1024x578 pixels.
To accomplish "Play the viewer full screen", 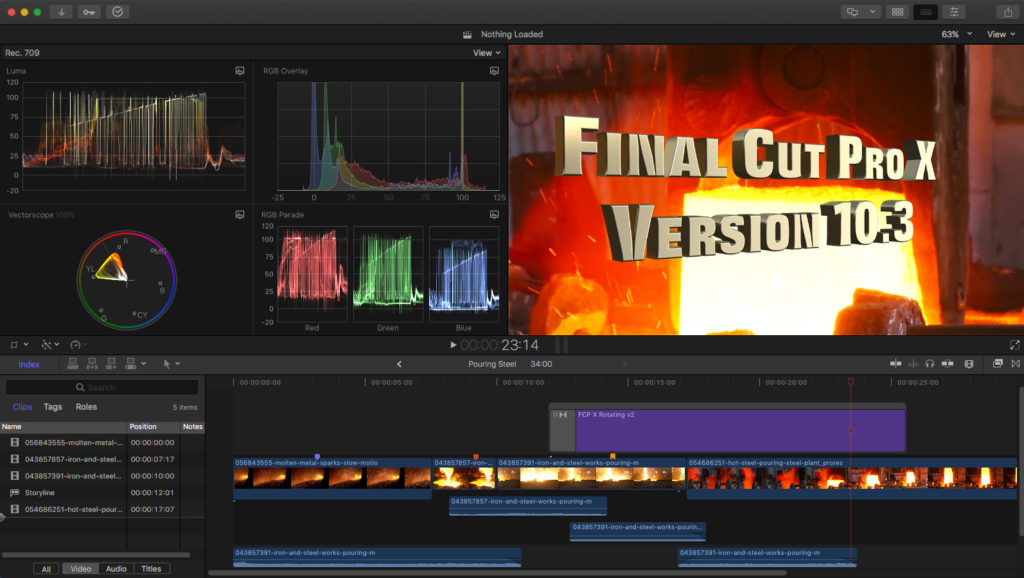I will click(1014, 345).
